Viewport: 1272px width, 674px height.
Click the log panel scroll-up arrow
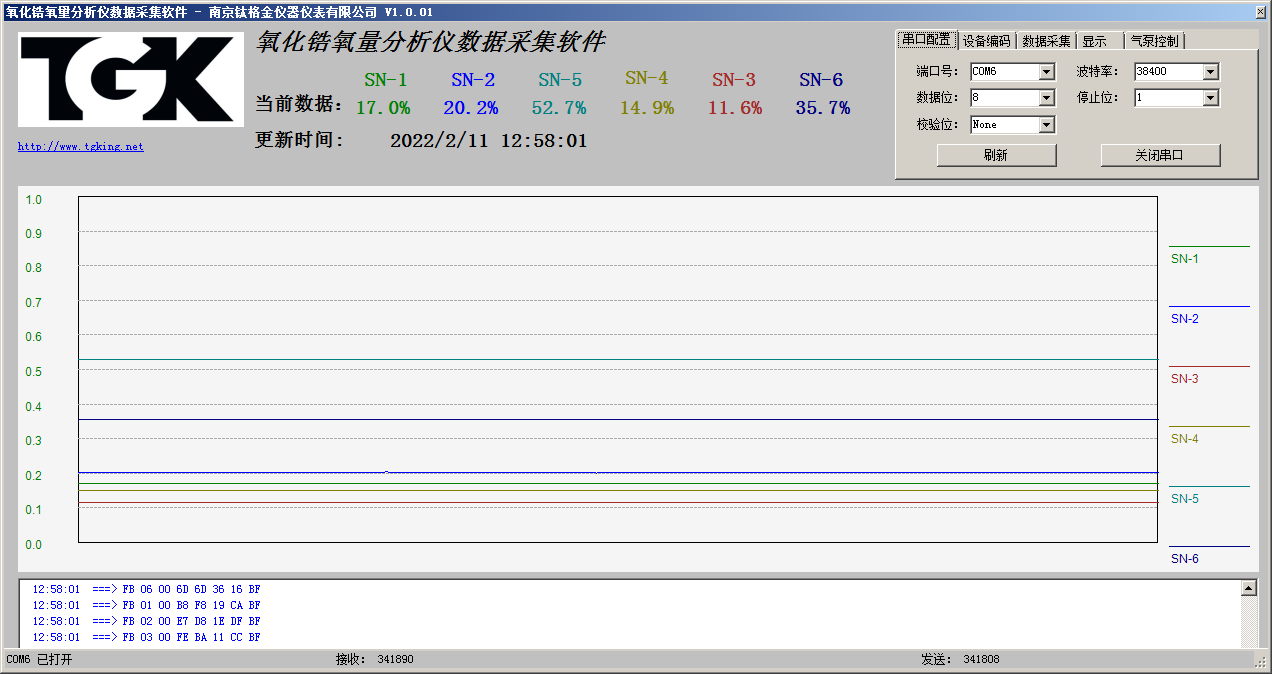tap(1249, 589)
